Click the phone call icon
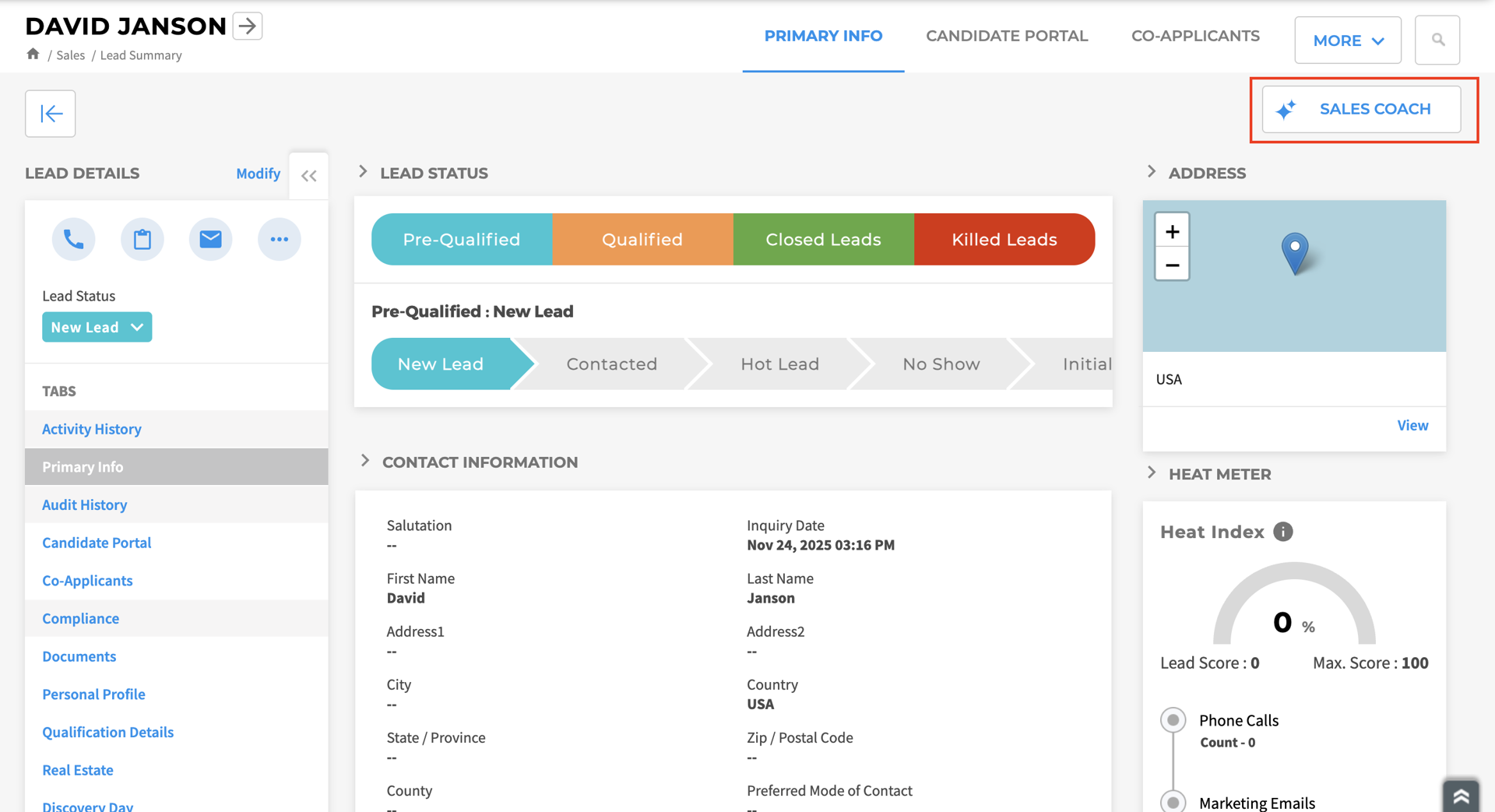 pos(73,239)
